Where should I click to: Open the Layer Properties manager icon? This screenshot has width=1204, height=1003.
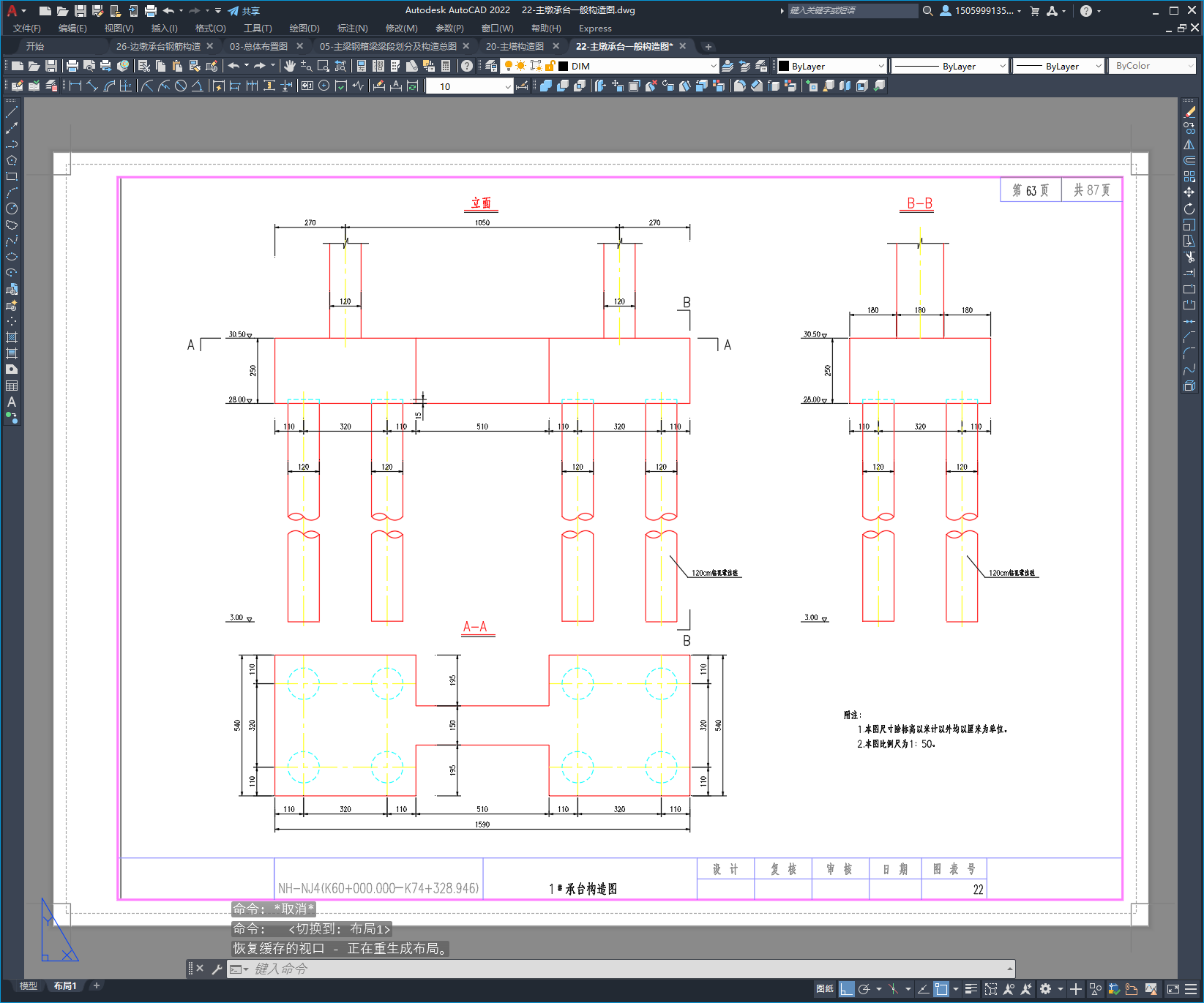tap(491, 66)
